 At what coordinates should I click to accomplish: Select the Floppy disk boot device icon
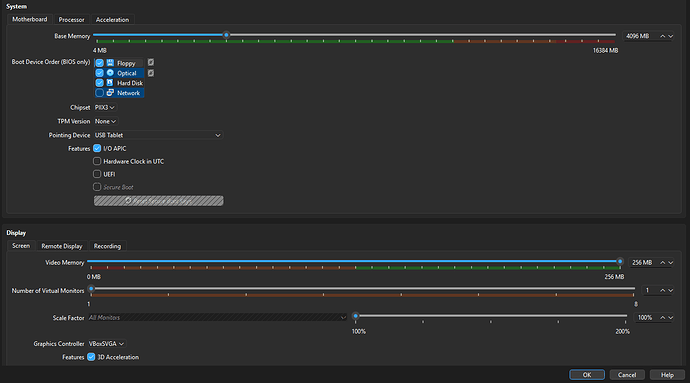coord(110,63)
